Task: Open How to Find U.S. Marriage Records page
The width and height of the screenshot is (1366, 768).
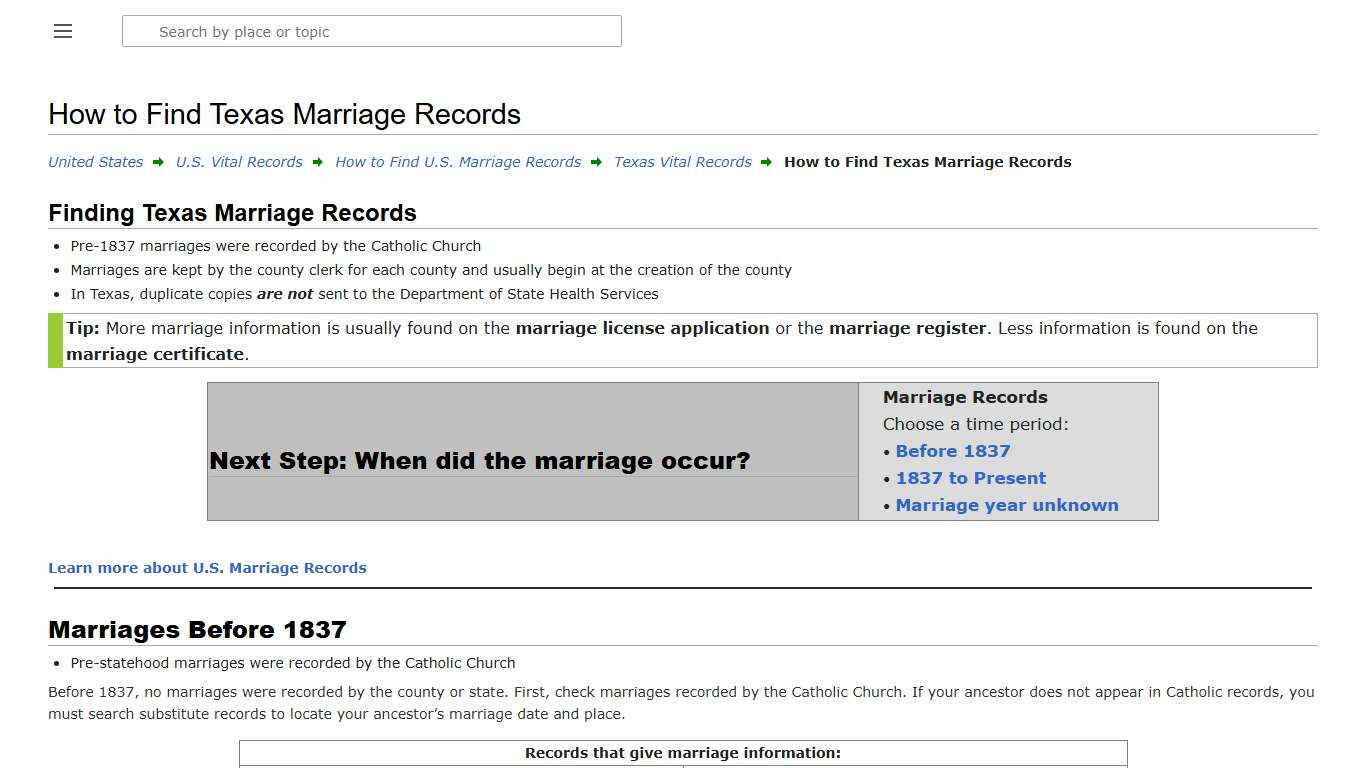Action: coord(458,161)
